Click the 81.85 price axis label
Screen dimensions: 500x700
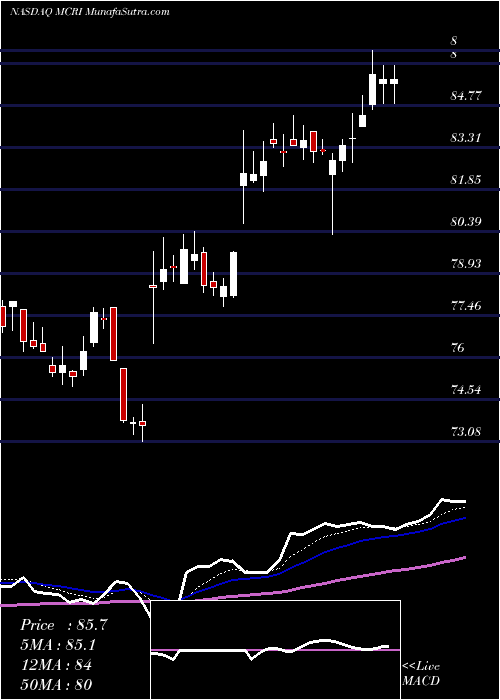[x=466, y=180]
